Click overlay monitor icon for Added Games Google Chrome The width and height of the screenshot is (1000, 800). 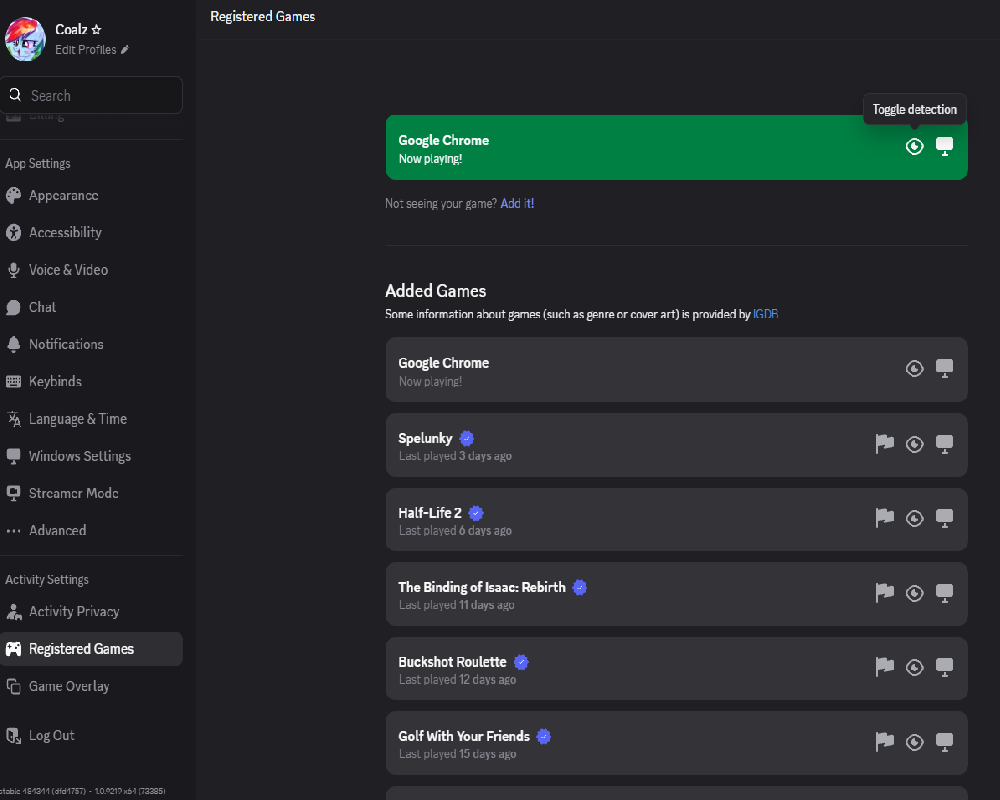coord(944,368)
